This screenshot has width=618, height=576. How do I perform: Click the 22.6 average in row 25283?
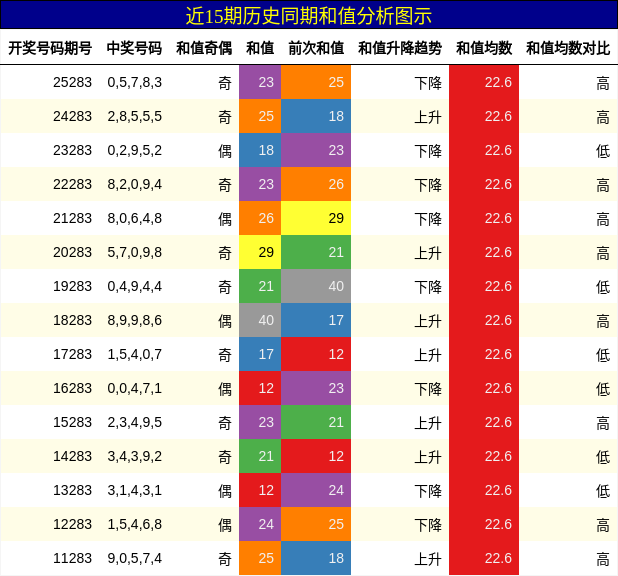[x=484, y=82]
